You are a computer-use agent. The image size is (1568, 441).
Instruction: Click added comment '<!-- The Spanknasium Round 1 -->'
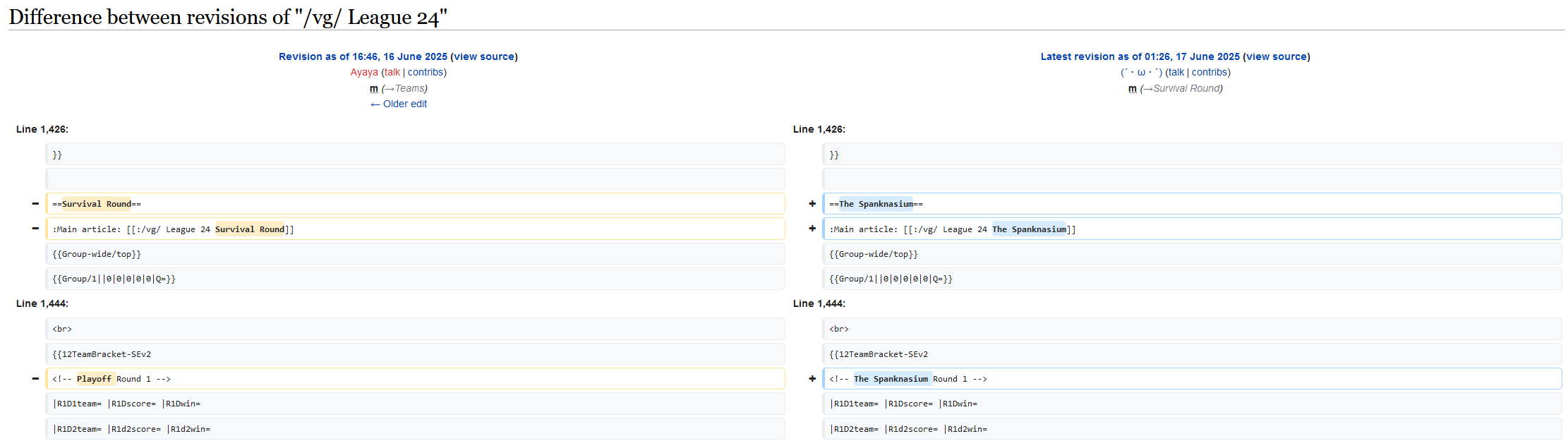click(x=1192, y=379)
